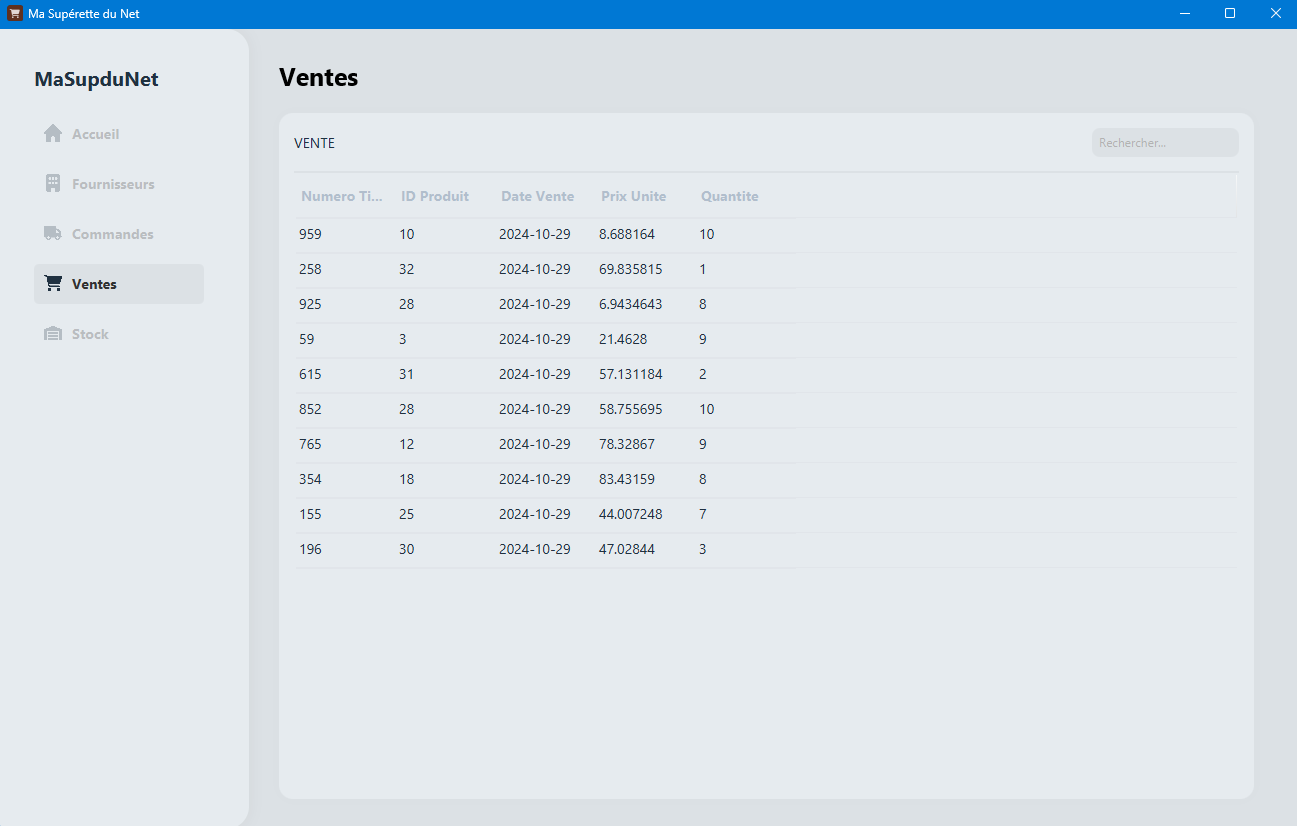Go to Fournisseurs section
This screenshot has width=1297, height=826.
(x=119, y=184)
